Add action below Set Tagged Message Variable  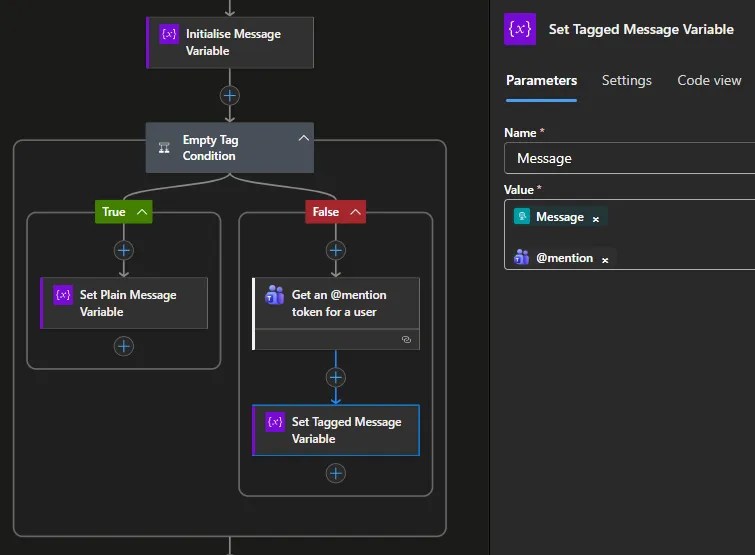coord(336,473)
